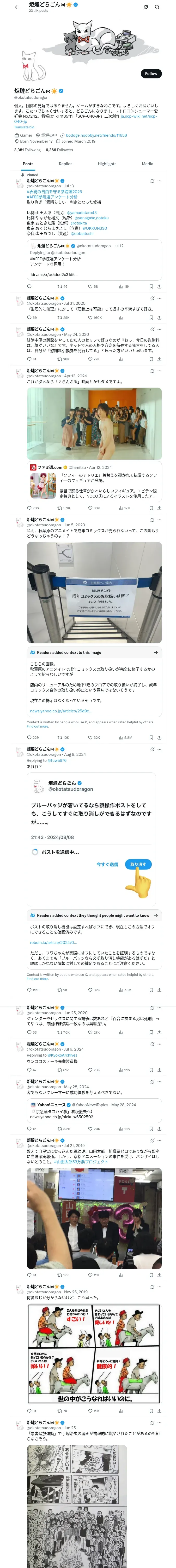176x1568 pixels.
Task: Like the Jun 5, 2023 Animate post
Action: click(x=90, y=737)
